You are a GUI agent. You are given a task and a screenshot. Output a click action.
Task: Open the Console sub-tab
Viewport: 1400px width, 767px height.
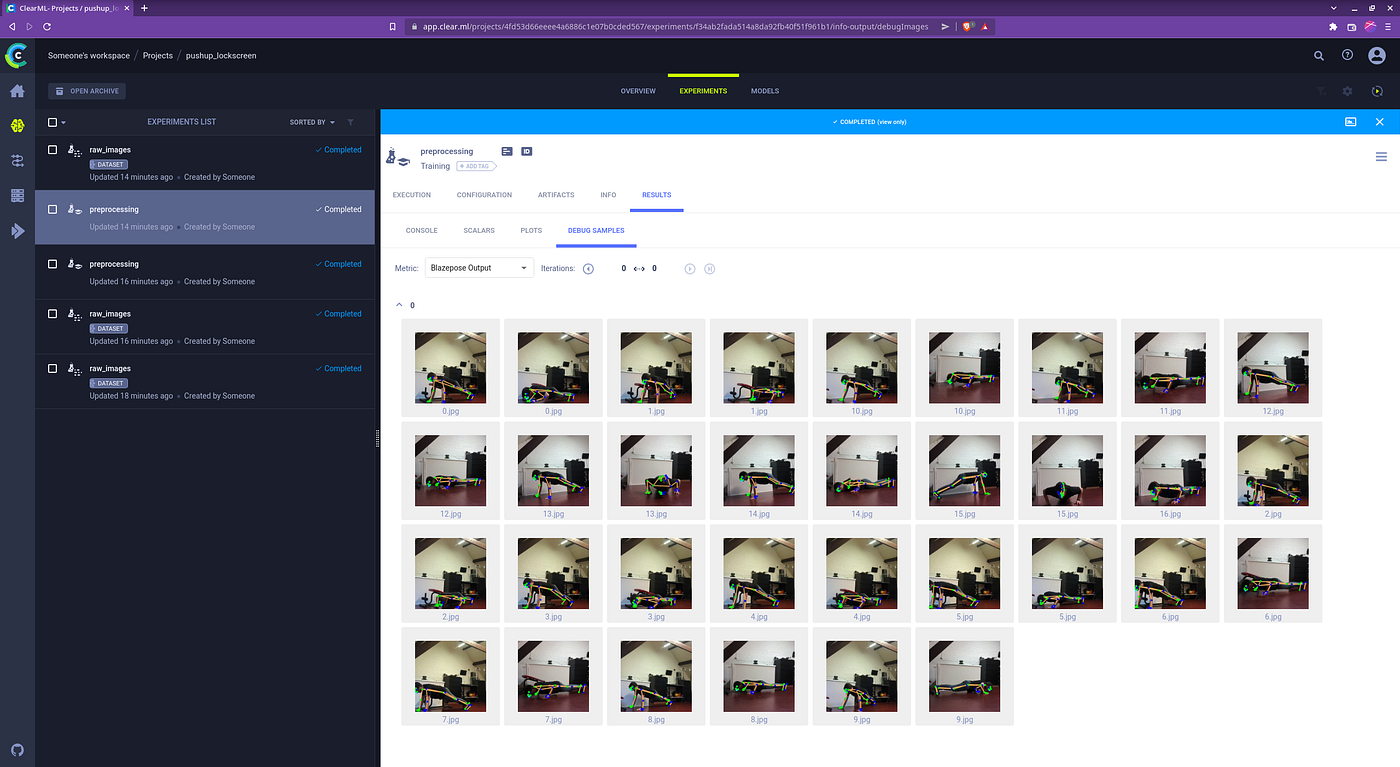click(x=421, y=231)
